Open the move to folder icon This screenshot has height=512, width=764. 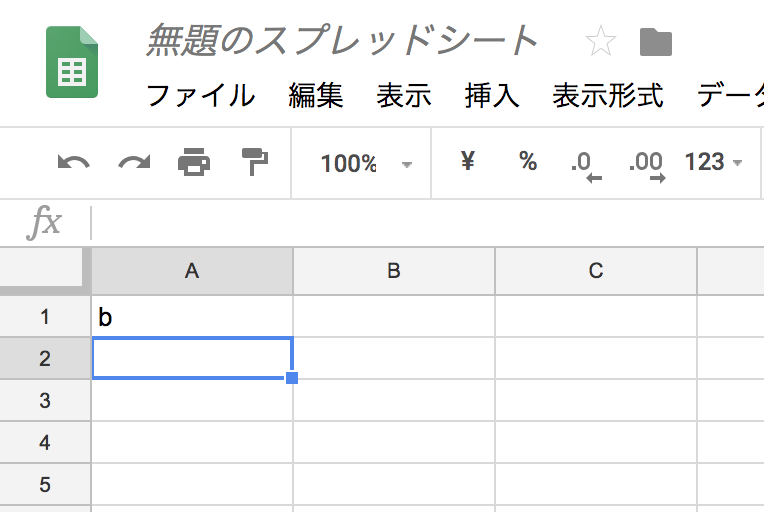[656, 42]
